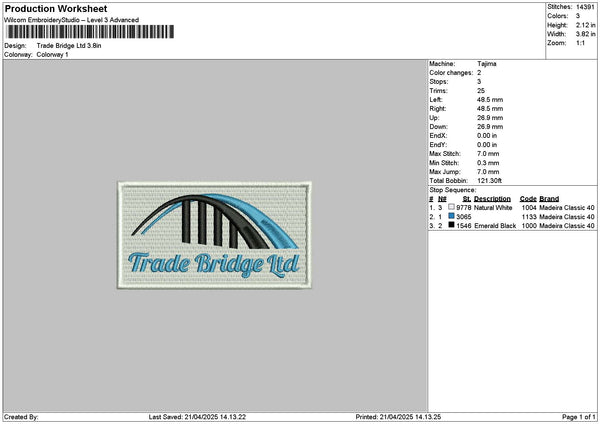Click the Total Bobbin value 121.30ft
Screen dimensions: 600x424
coord(490,181)
